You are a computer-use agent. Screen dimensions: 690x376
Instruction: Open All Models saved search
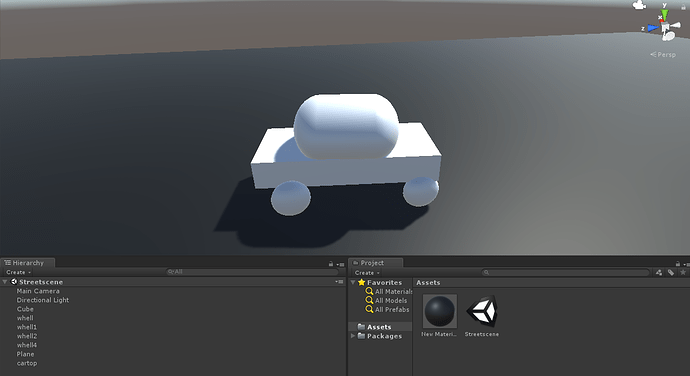pyautogui.click(x=391, y=301)
